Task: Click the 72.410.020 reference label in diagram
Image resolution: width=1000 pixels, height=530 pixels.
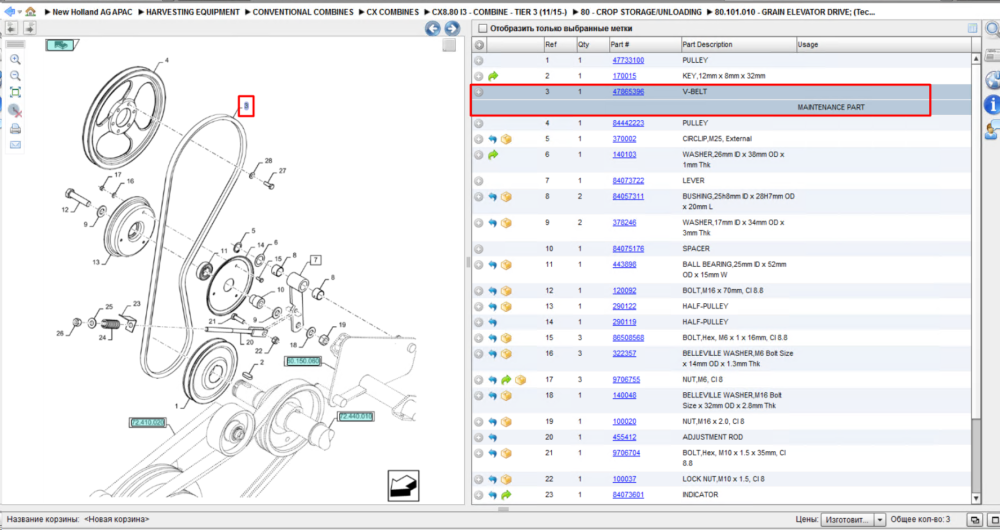Action: click(x=147, y=423)
